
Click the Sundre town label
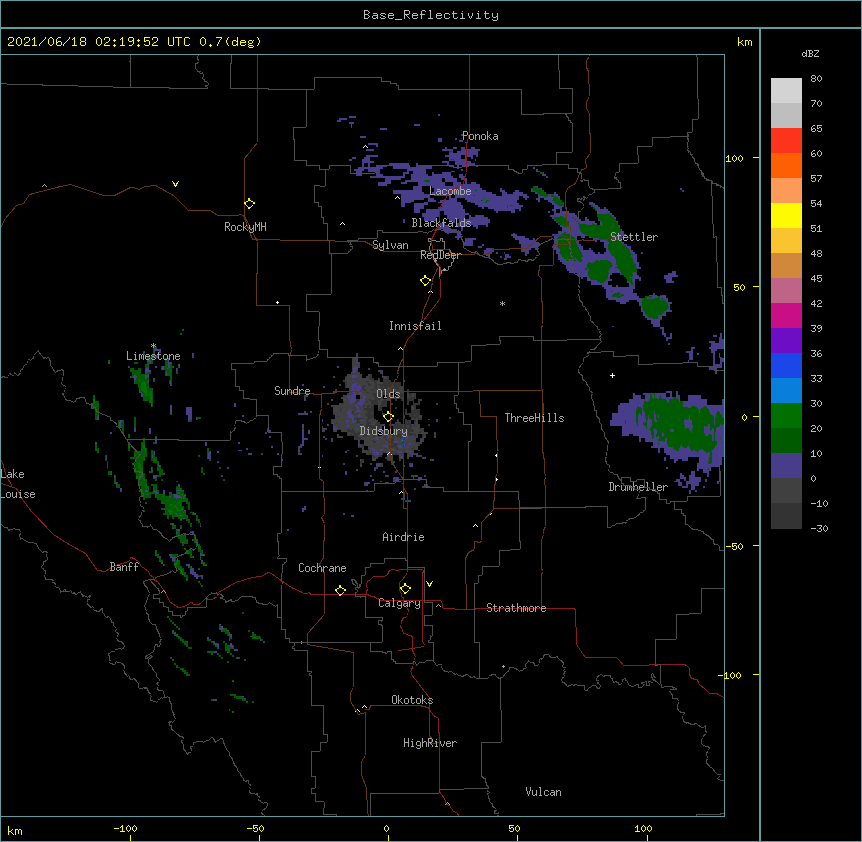point(292,391)
